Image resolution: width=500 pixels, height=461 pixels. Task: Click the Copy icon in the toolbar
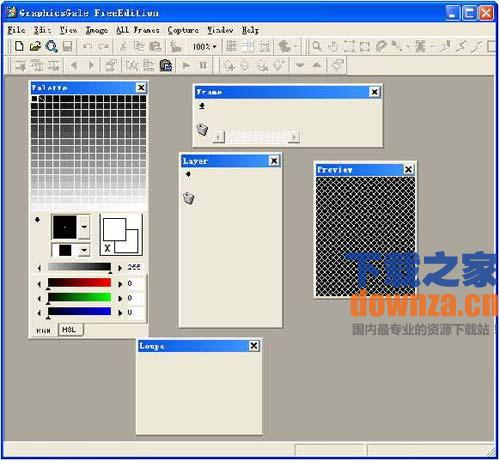(139, 46)
